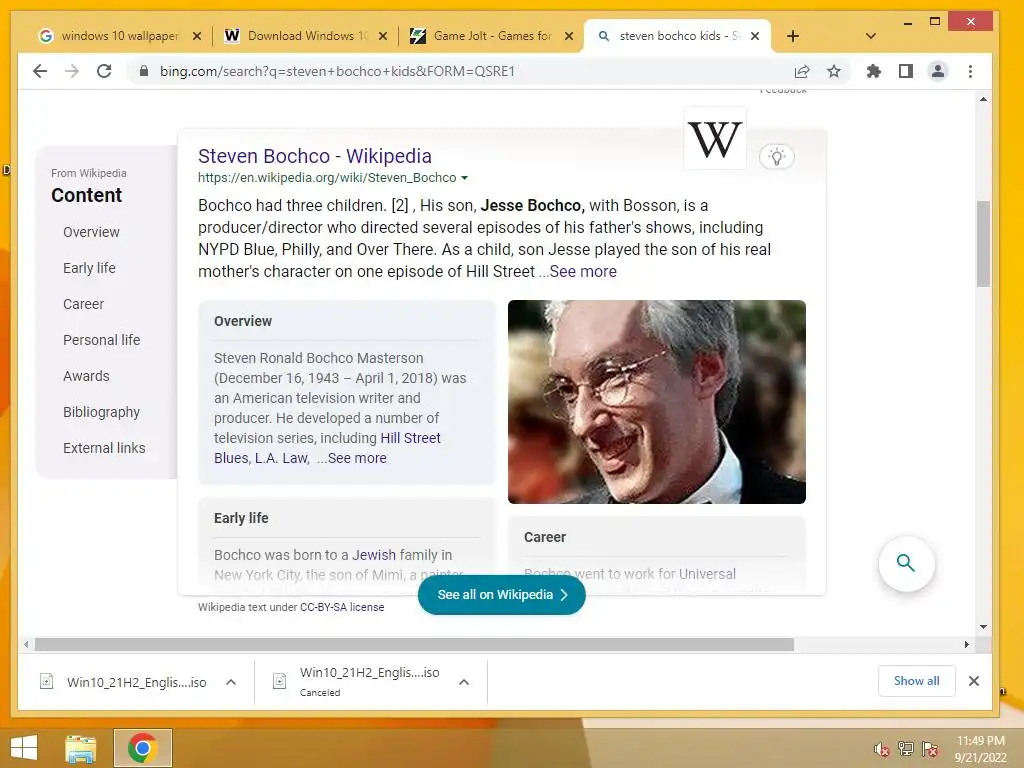The width and height of the screenshot is (1024, 768).
Task: Click Show all downloads button
Action: [916, 681]
